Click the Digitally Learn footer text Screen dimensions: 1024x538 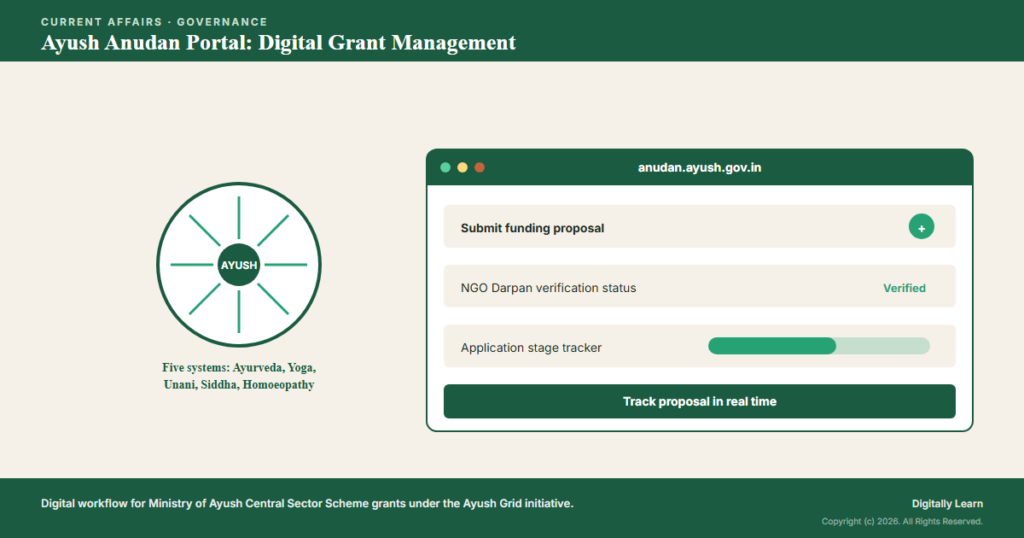click(947, 503)
